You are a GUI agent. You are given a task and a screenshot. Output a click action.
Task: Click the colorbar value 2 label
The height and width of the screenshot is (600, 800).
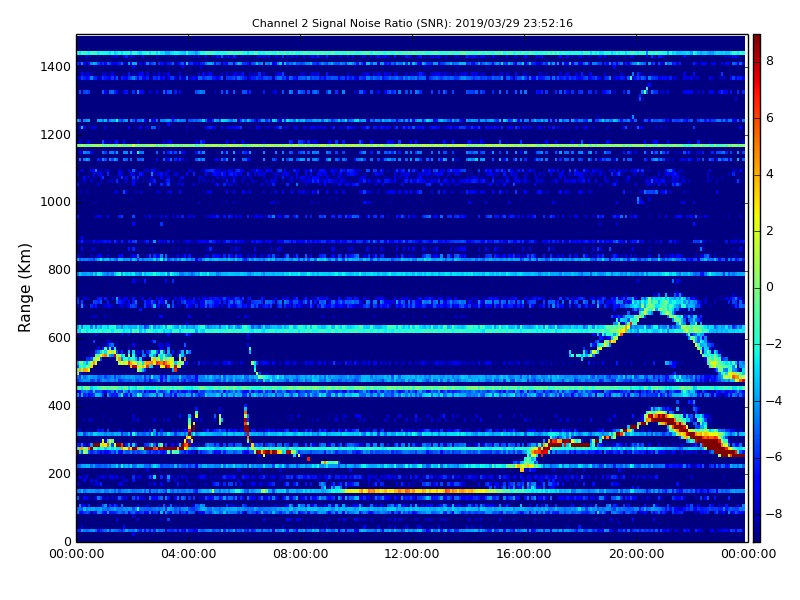click(x=770, y=231)
